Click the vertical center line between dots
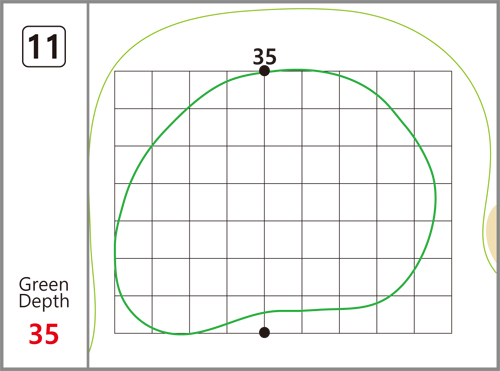 pos(264,202)
